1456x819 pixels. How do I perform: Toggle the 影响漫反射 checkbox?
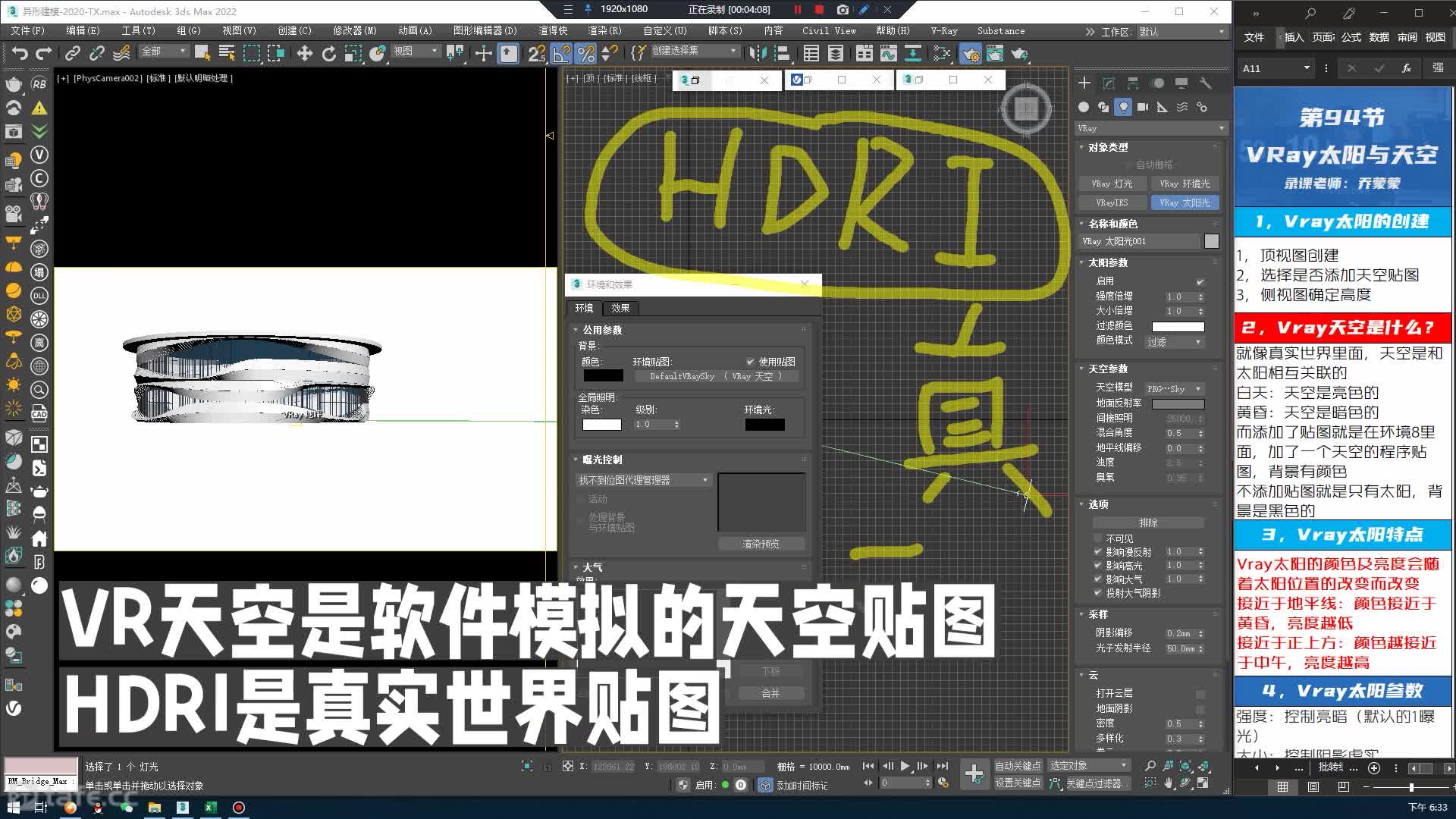click(x=1097, y=552)
